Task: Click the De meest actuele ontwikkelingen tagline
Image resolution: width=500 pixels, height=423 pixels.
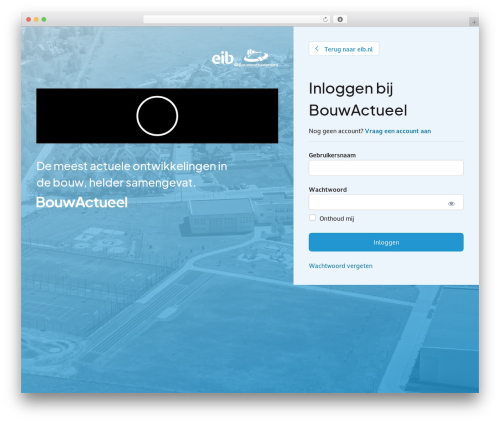Action: click(132, 174)
